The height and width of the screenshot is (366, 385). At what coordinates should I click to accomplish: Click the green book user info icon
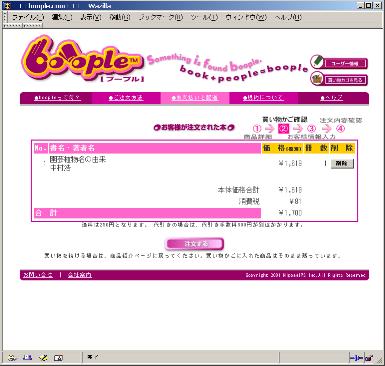(x=317, y=62)
